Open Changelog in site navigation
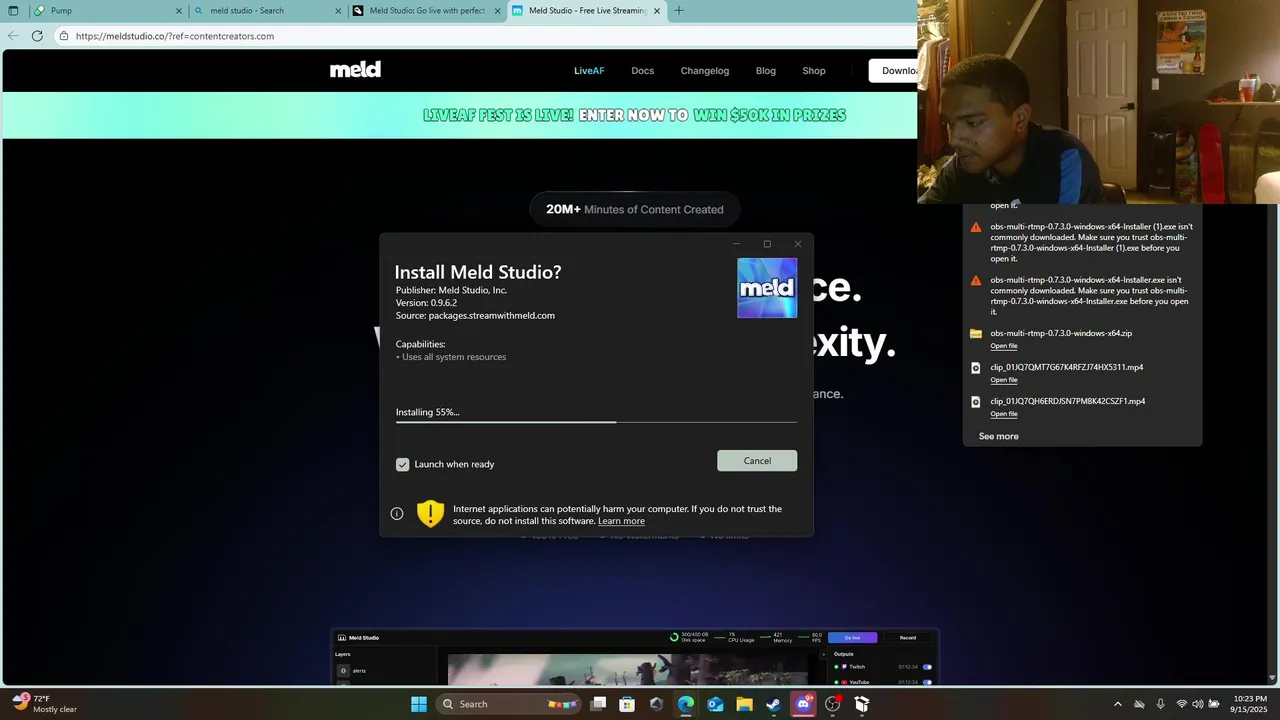 (705, 71)
